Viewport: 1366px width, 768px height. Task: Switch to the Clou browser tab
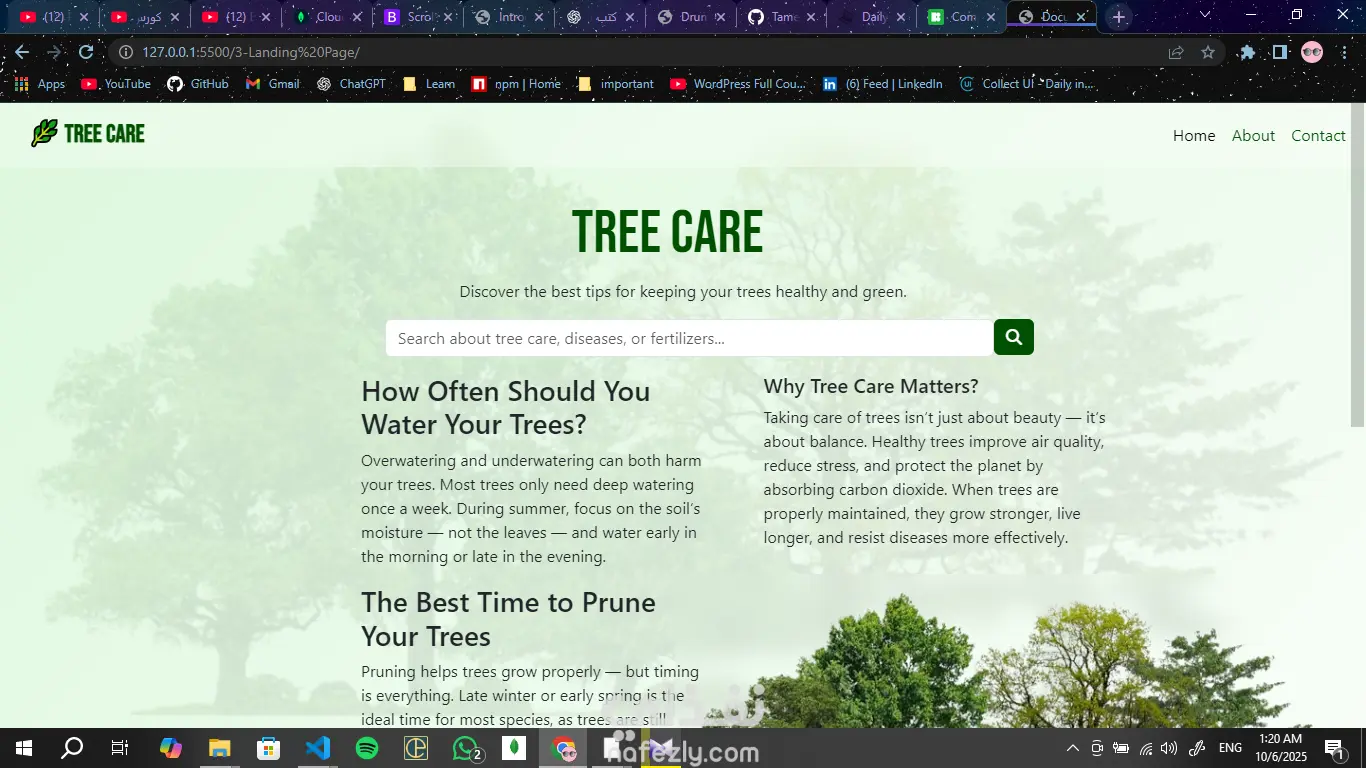tap(328, 17)
